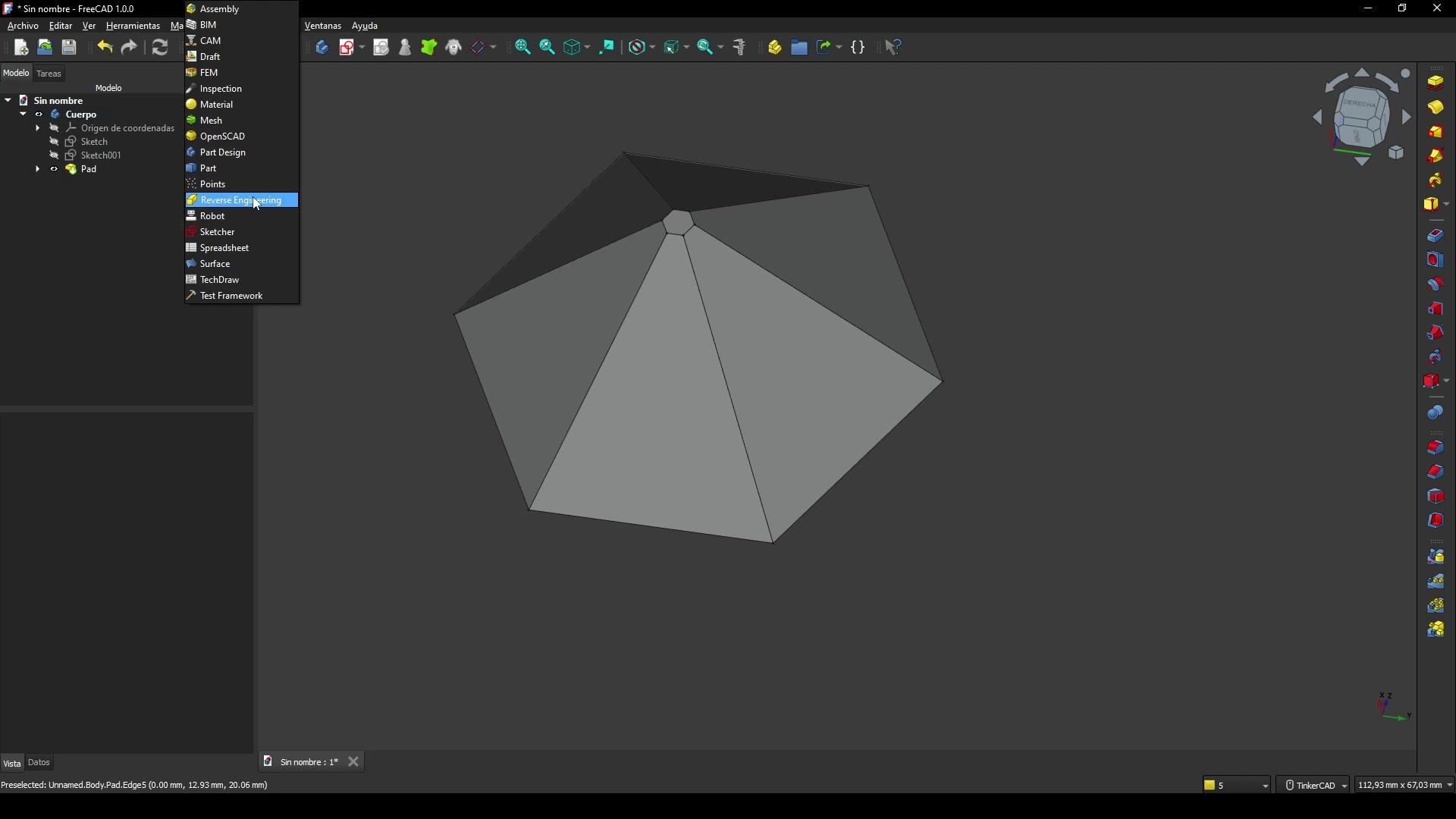The height and width of the screenshot is (819, 1456).
Task: Switch to the Tareas panel tab
Action: point(49,74)
